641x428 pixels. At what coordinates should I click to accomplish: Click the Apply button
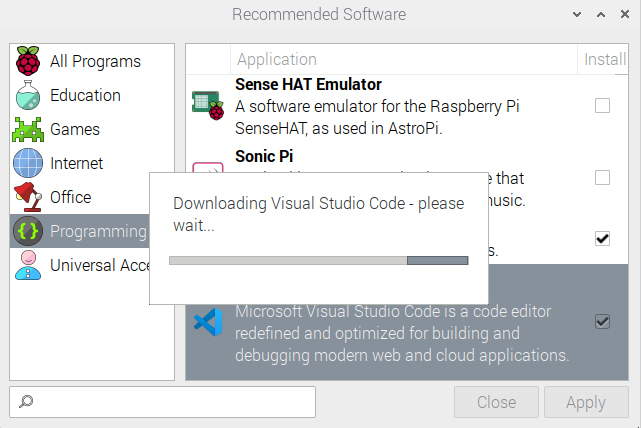click(x=586, y=402)
